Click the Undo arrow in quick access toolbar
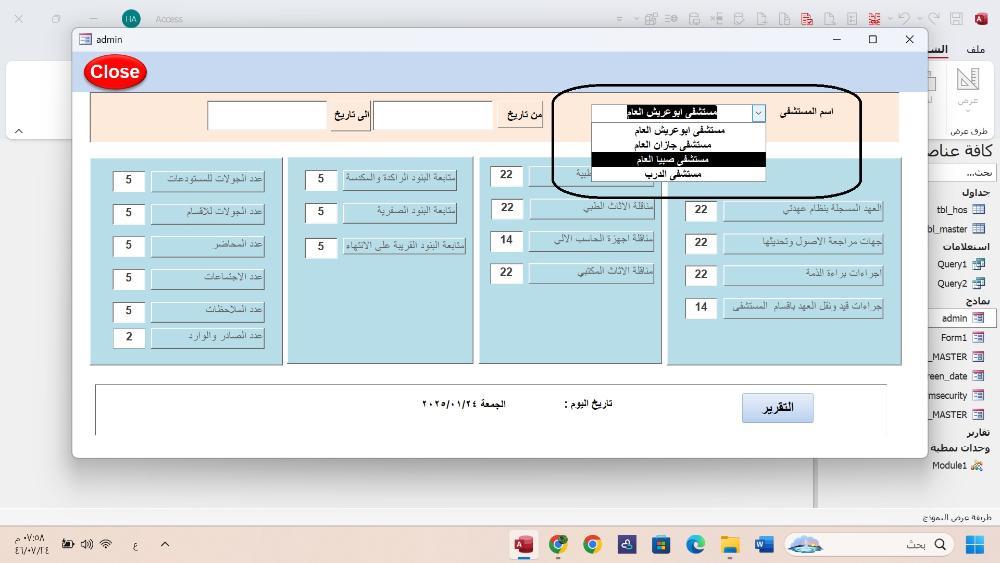This screenshot has height=563, width=1000. [x=903, y=18]
